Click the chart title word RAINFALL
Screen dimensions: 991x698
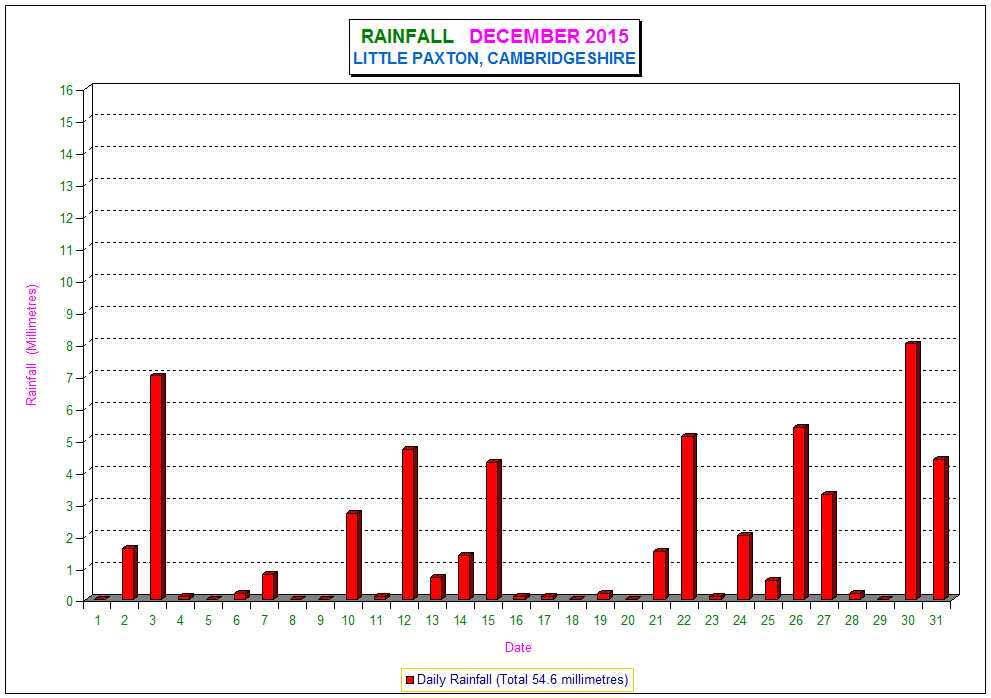tap(407, 36)
